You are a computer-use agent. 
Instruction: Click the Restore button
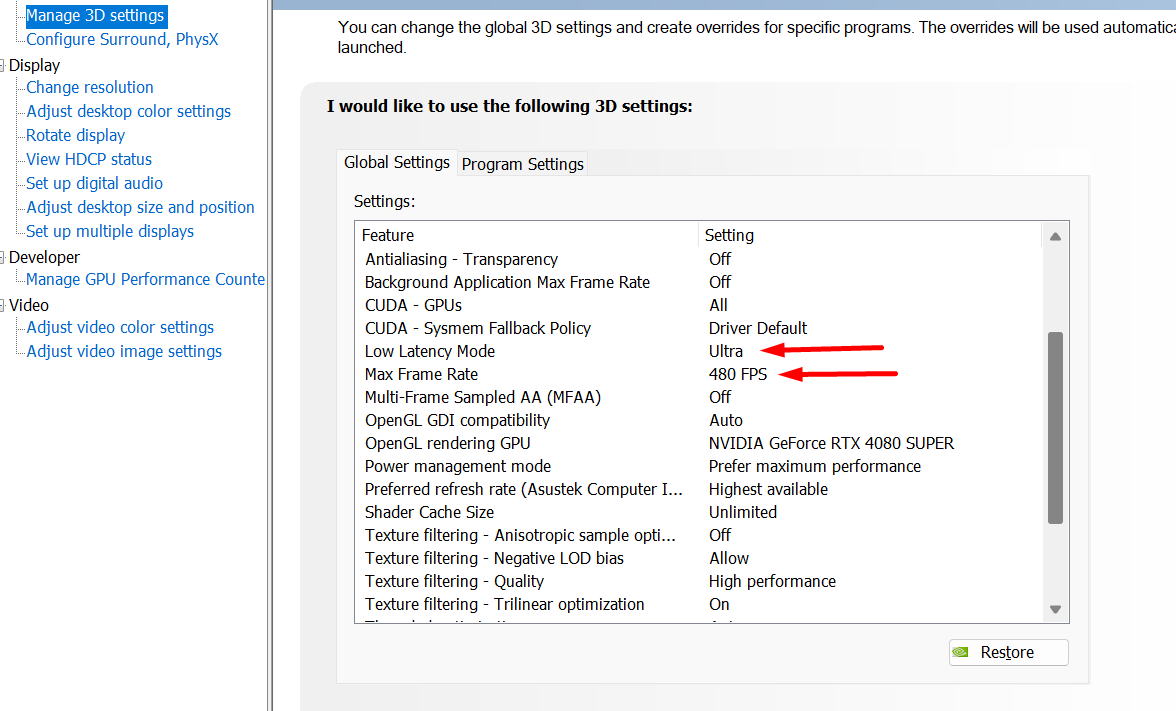[1009, 652]
